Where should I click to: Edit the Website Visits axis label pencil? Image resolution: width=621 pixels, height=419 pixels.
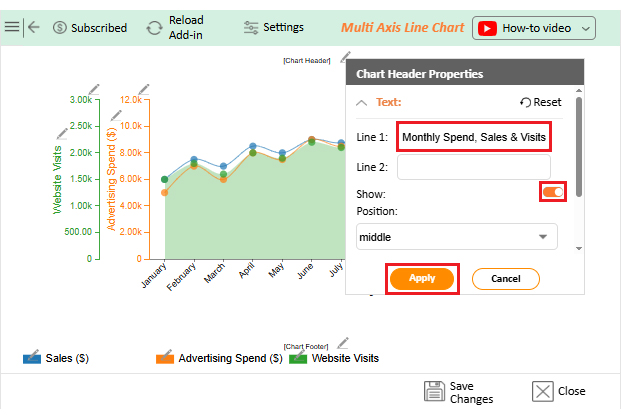click(x=63, y=132)
